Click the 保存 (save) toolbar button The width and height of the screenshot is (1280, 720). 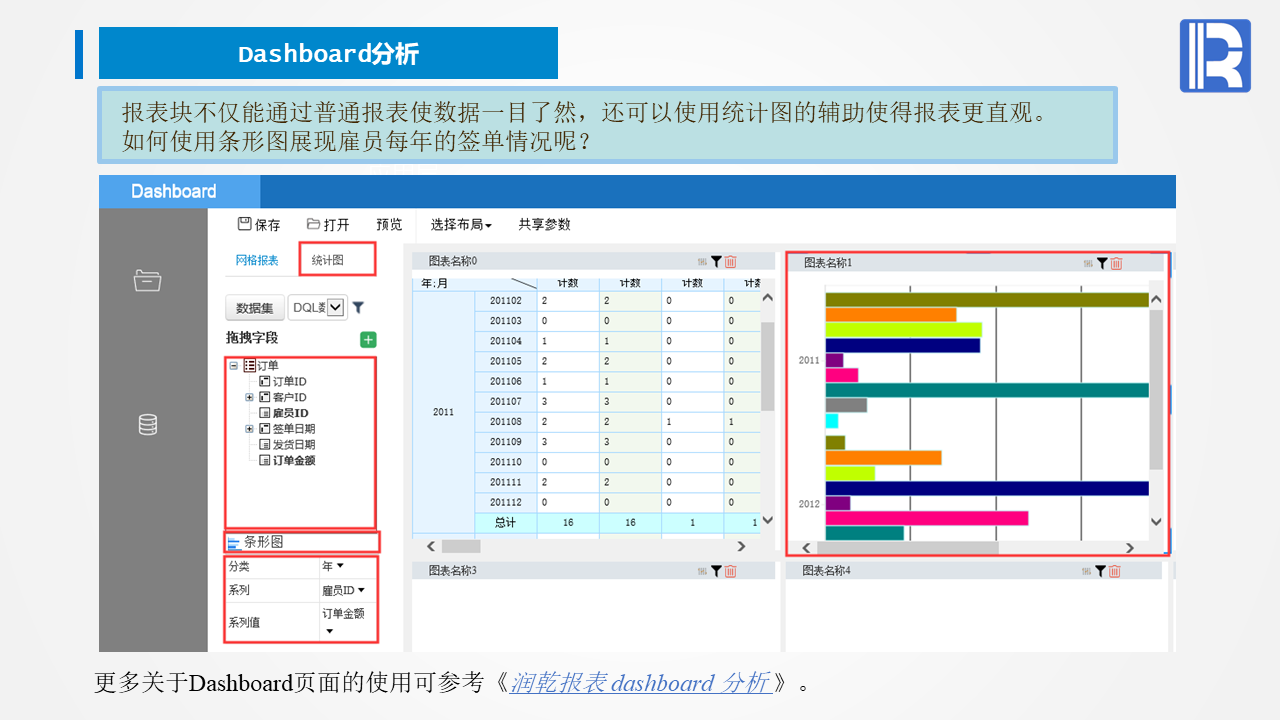click(x=259, y=225)
